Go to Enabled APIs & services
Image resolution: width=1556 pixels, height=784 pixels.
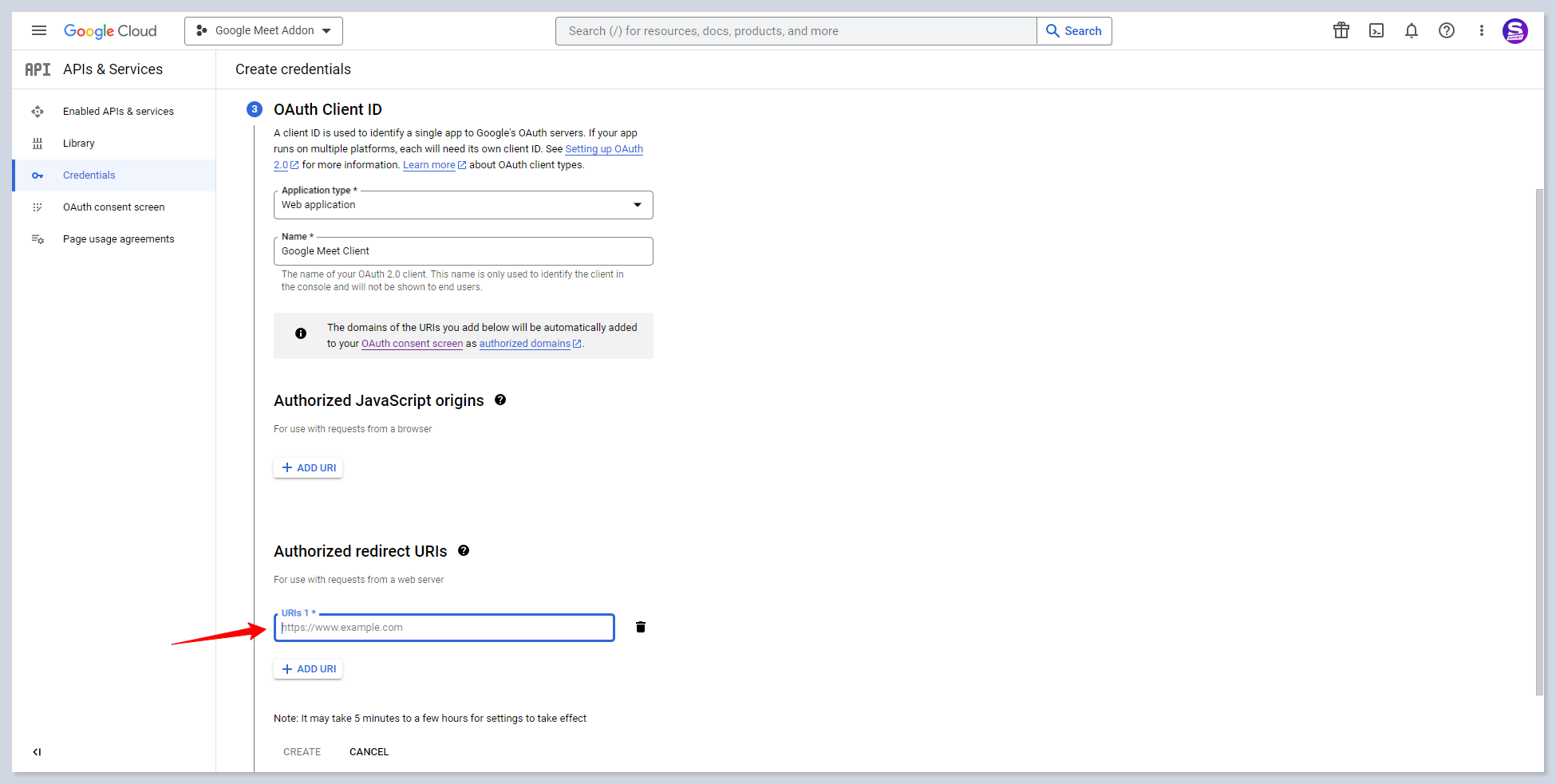click(118, 112)
